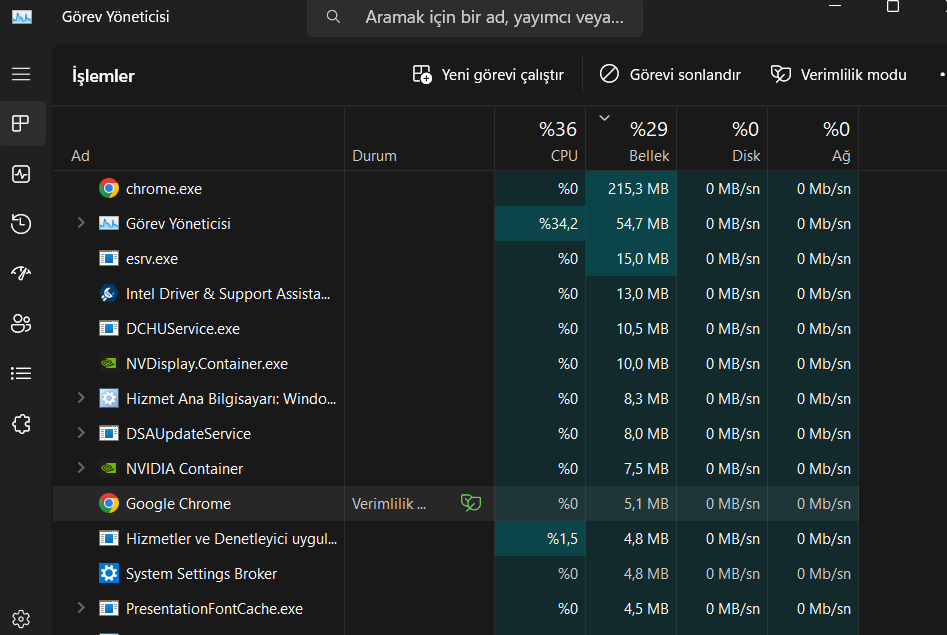Open the Details list page icon
This screenshot has height=635, width=947.
(21, 373)
